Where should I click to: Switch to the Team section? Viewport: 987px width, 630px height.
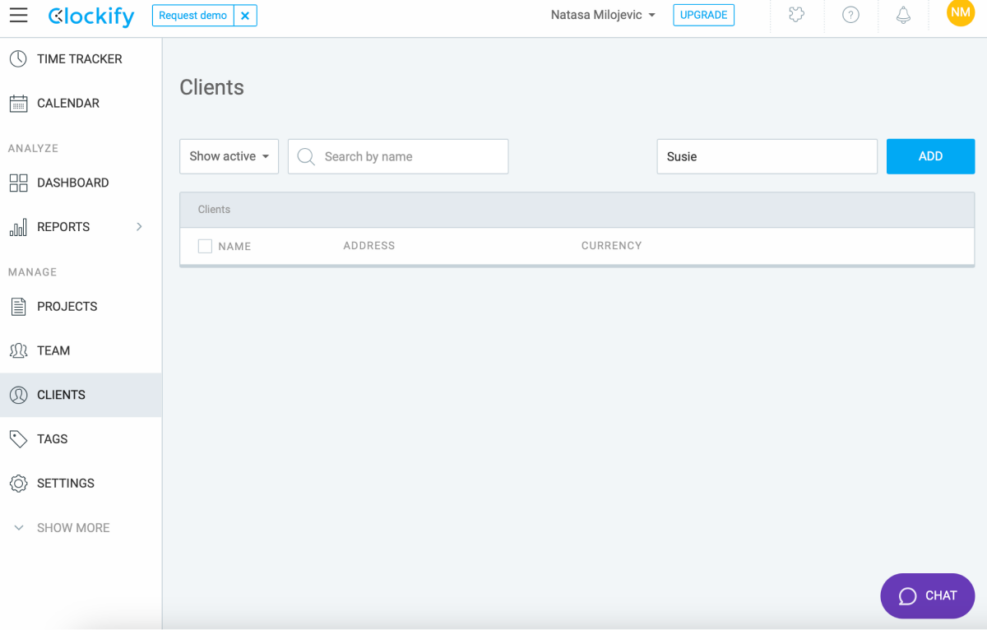point(20,350)
